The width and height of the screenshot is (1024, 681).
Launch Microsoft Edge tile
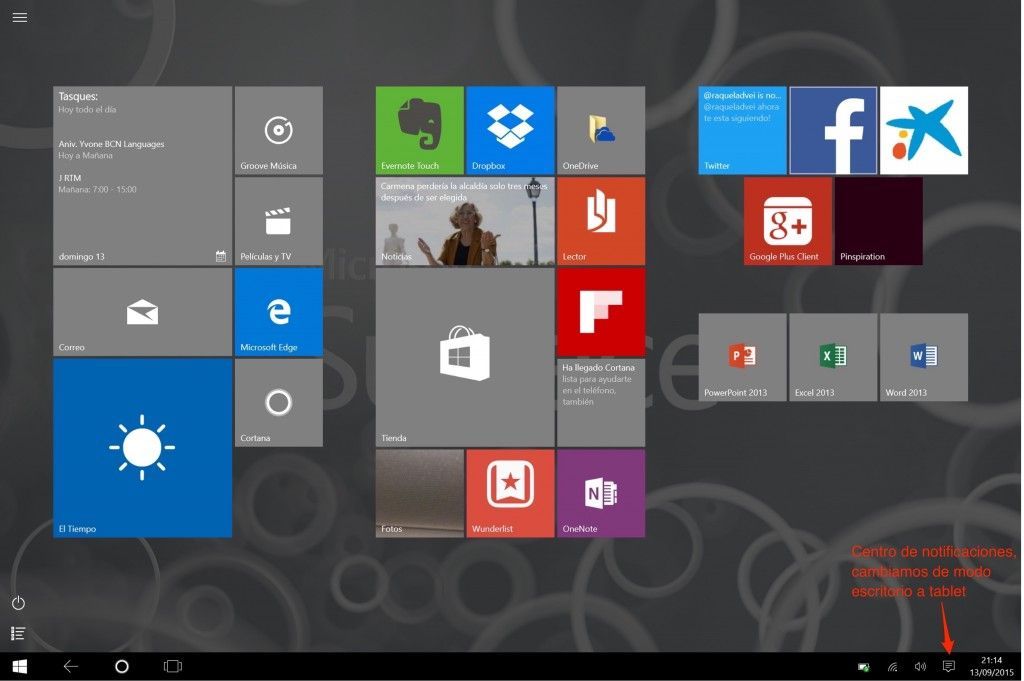click(x=279, y=312)
